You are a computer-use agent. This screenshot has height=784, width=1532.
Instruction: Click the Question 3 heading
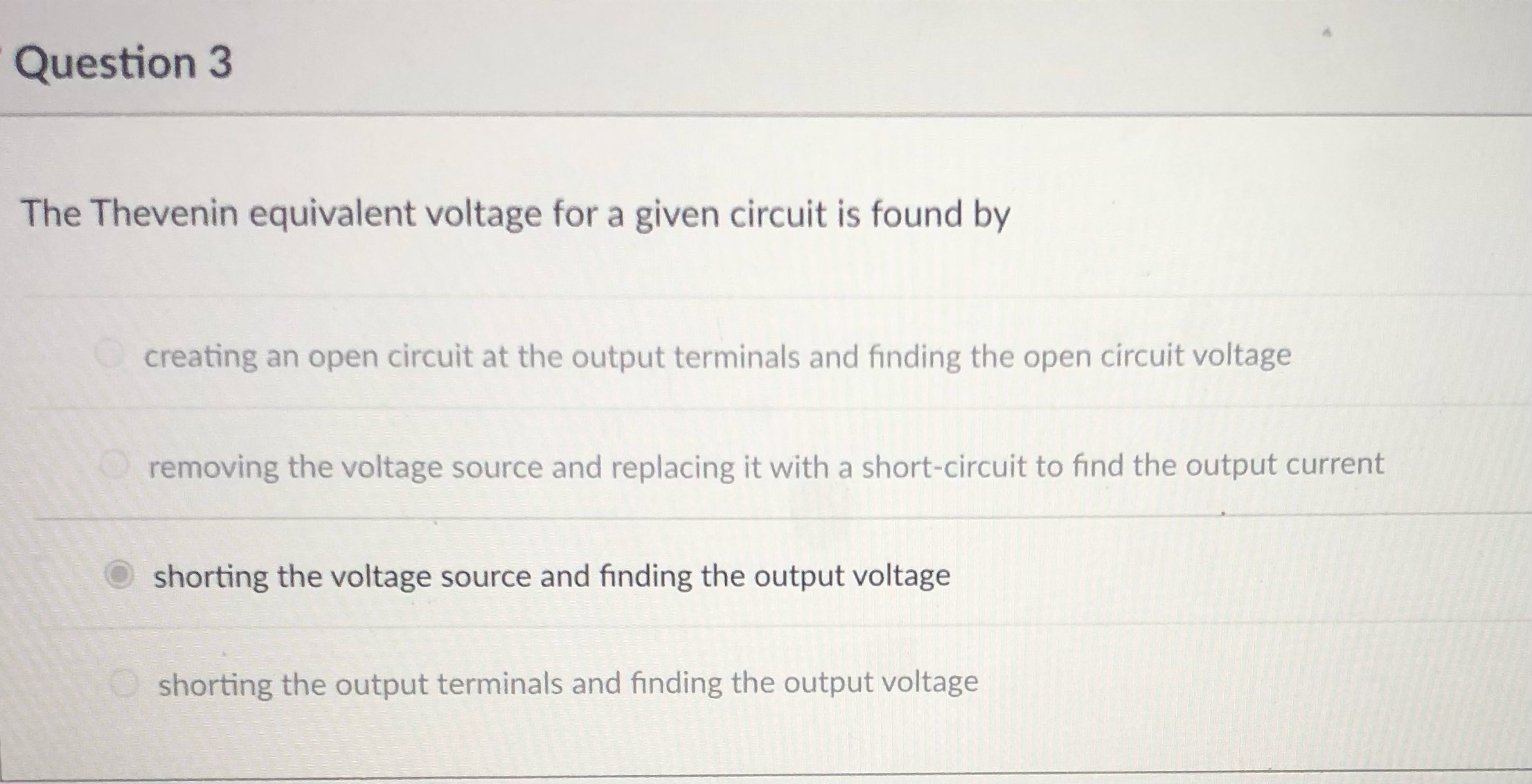[123, 64]
